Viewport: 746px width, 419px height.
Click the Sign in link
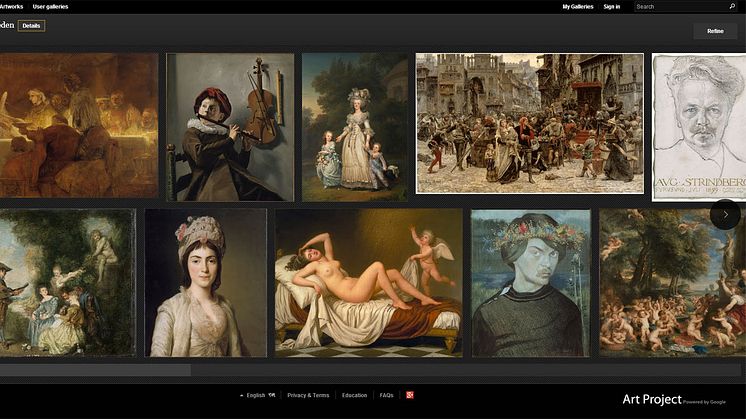point(611,7)
